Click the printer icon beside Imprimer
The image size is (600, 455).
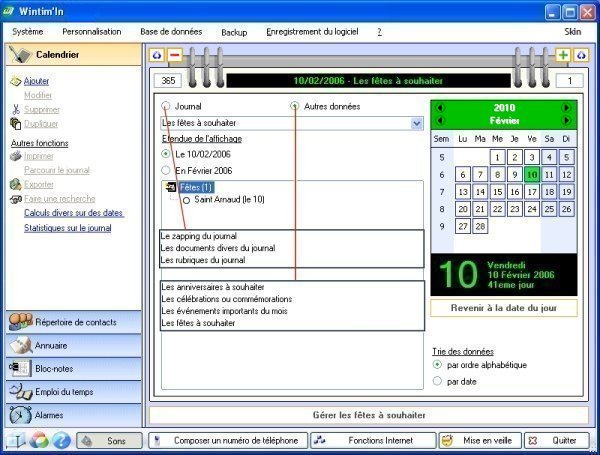pyautogui.click(x=16, y=156)
